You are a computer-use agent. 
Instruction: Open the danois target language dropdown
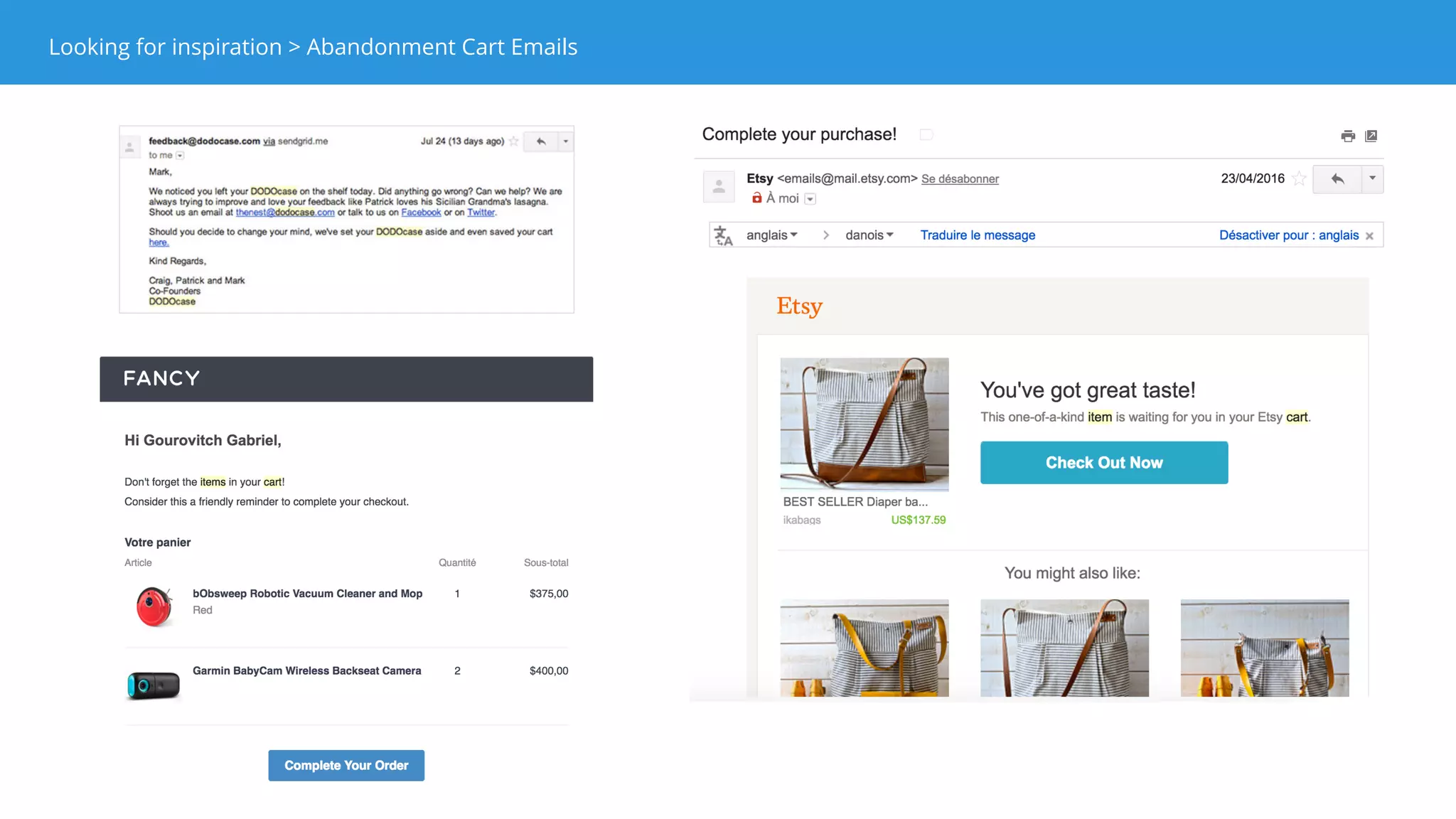click(x=869, y=235)
